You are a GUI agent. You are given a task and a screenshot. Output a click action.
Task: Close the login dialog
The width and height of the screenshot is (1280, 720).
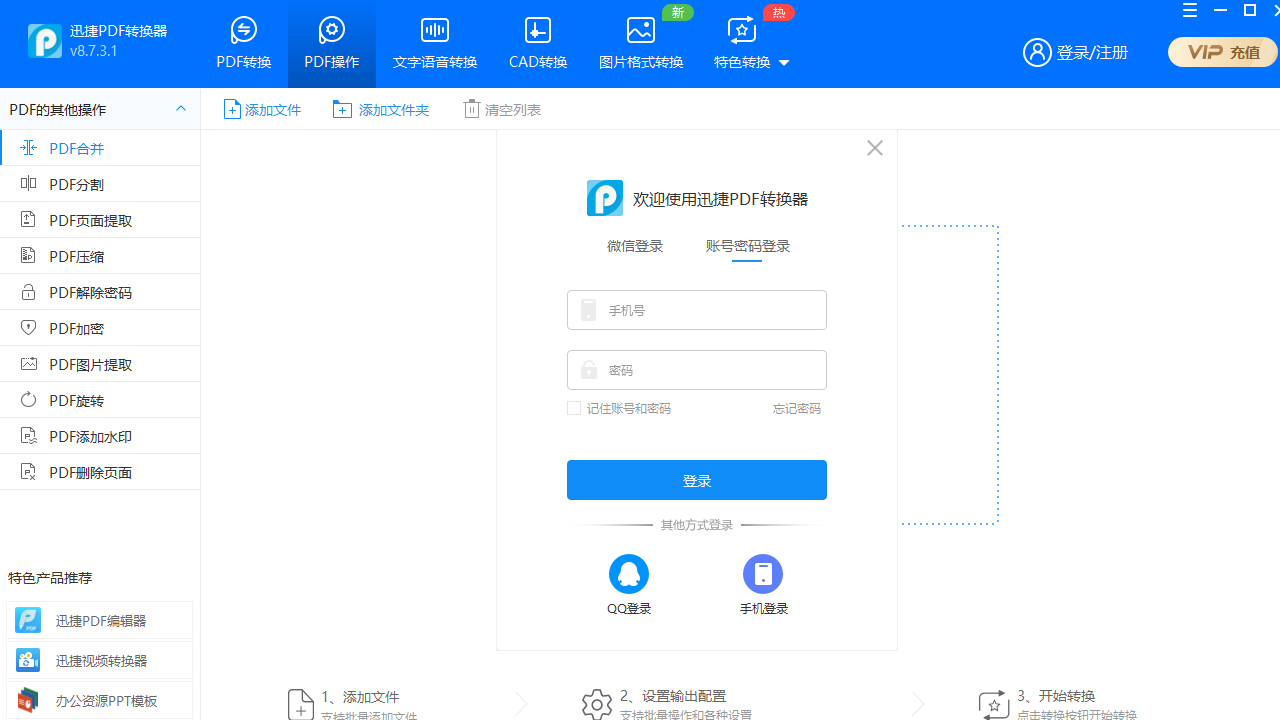(x=875, y=148)
